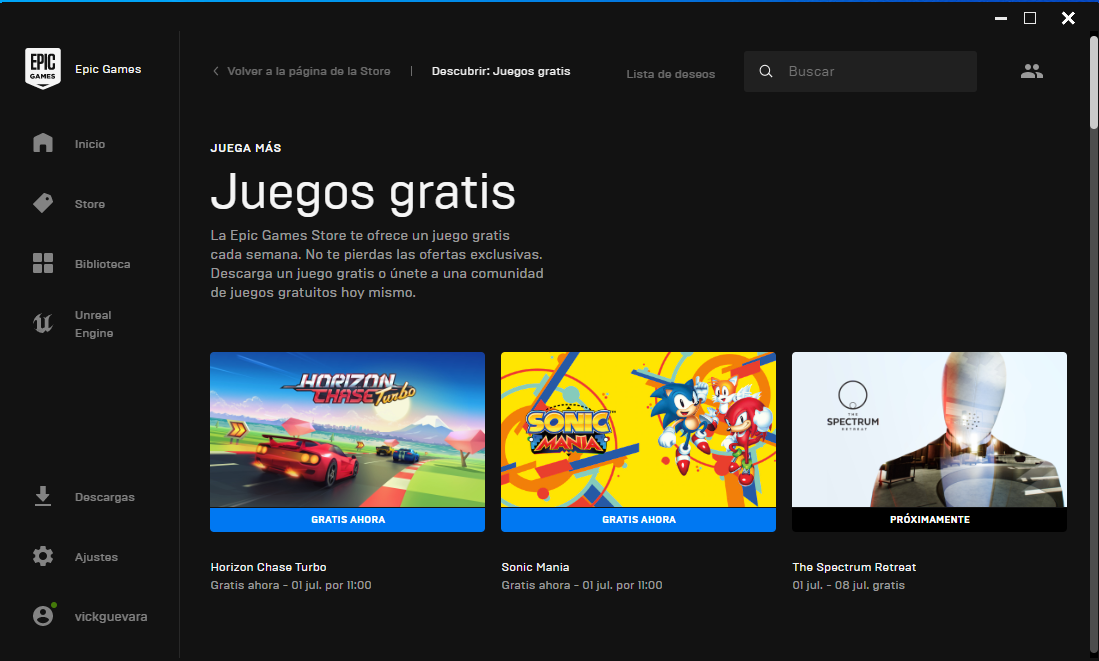1099x661 pixels.
Task: Select Unreal Engine in the sidebar
Action: [x=94, y=324]
